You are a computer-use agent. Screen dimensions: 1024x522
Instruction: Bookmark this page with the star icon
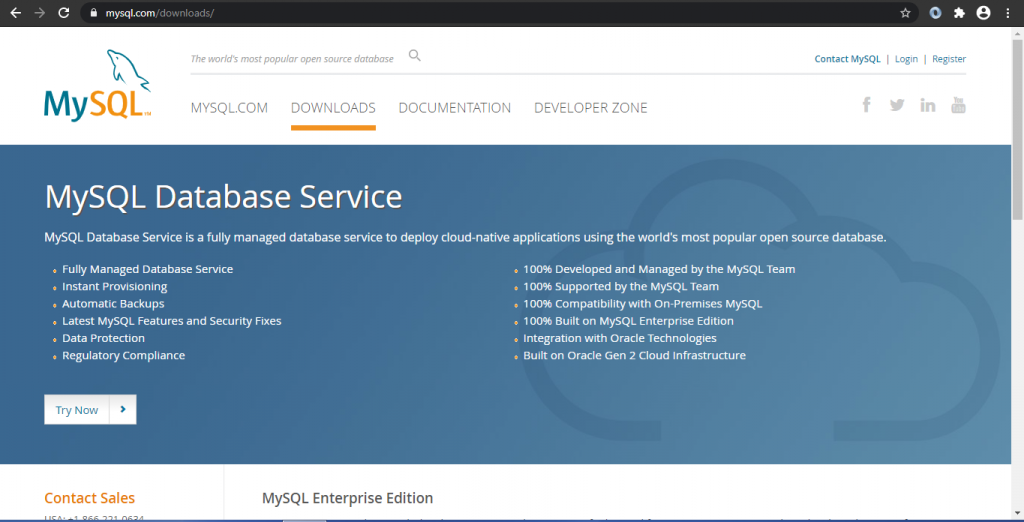pos(905,13)
